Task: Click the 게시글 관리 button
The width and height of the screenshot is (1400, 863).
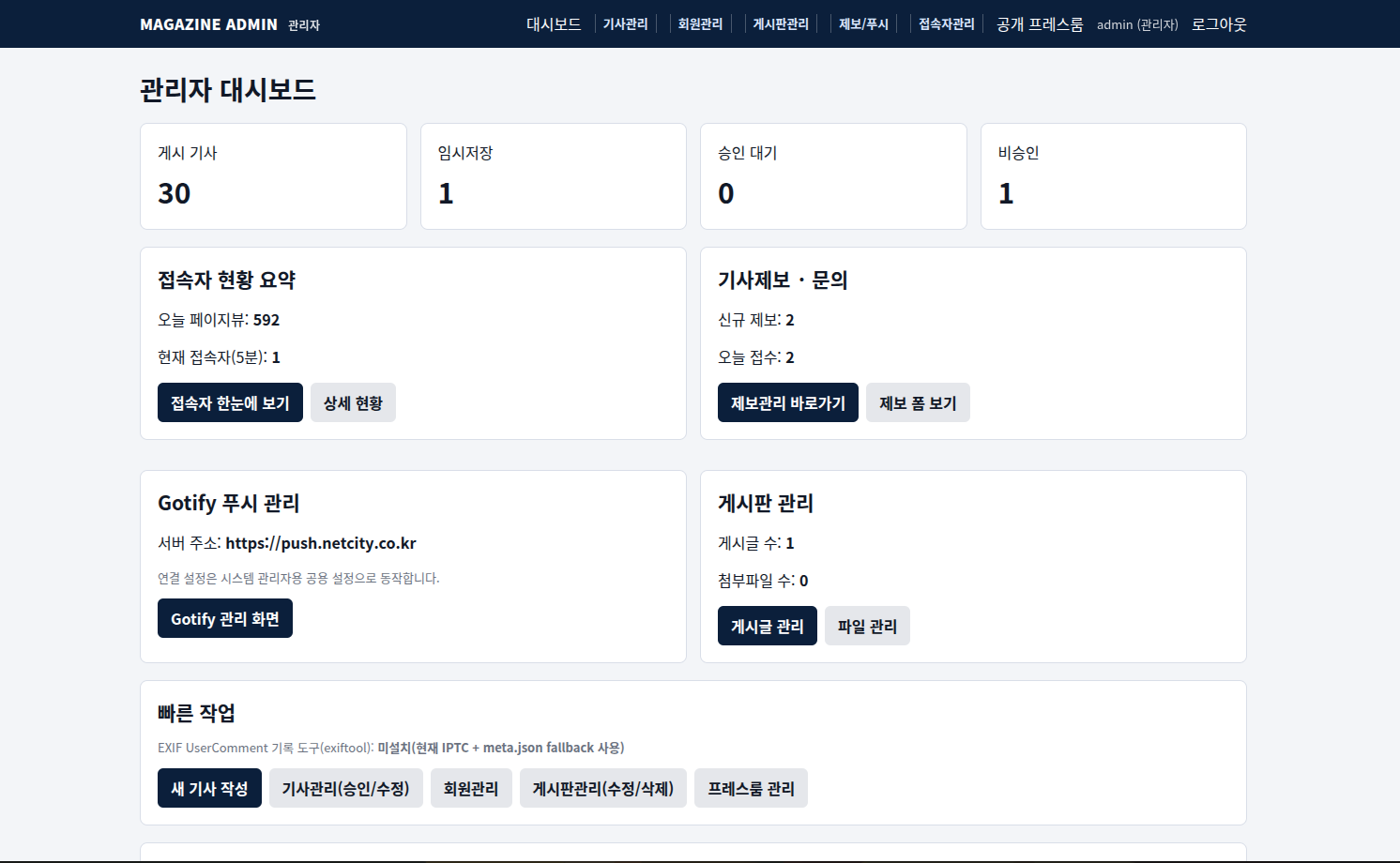Action: (767, 626)
